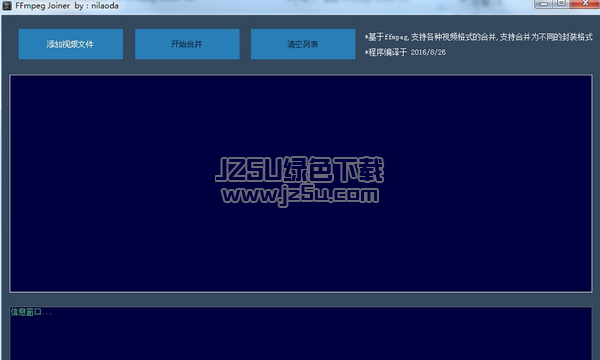The width and height of the screenshot is (600, 360).
Task: Clear the list with 清空列表 button
Action: tap(303, 44)
